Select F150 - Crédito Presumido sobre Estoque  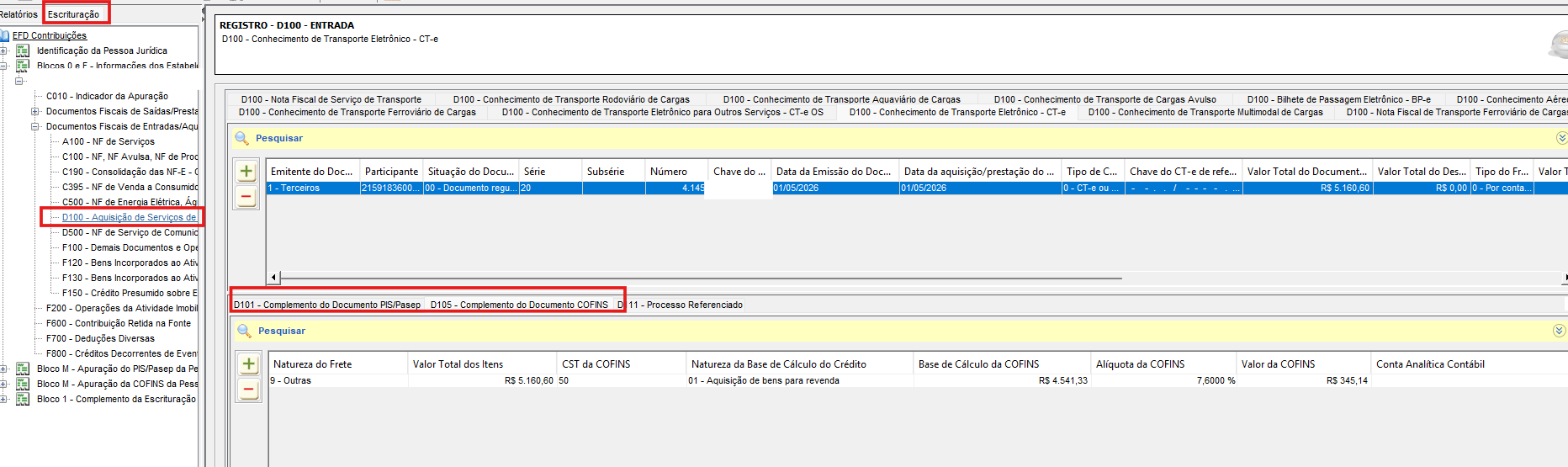point(130,293)
